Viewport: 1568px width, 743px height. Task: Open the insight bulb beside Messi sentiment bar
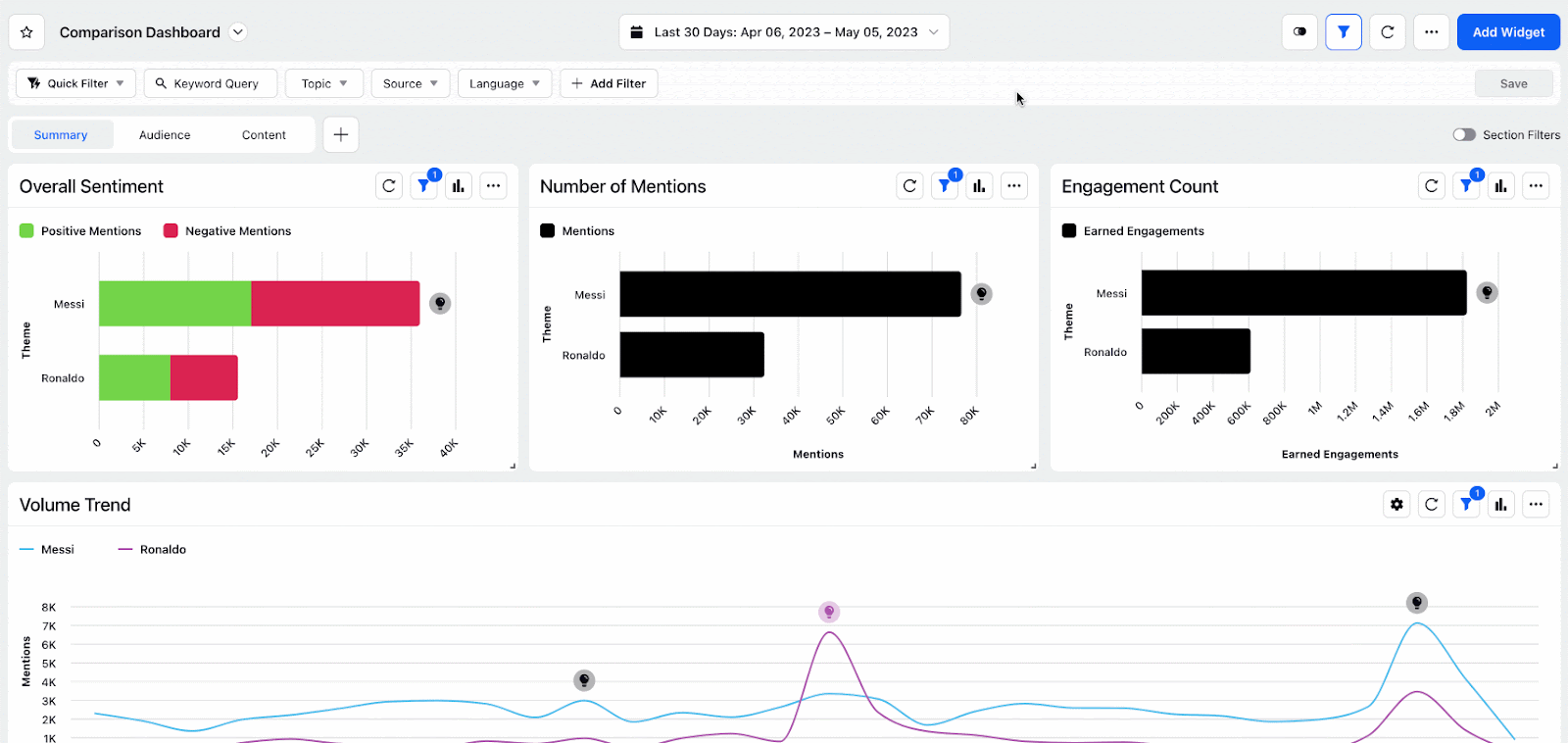440,303
